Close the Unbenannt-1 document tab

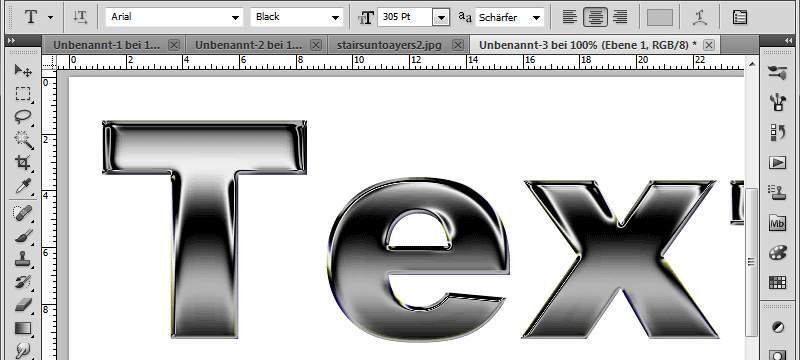174,45
